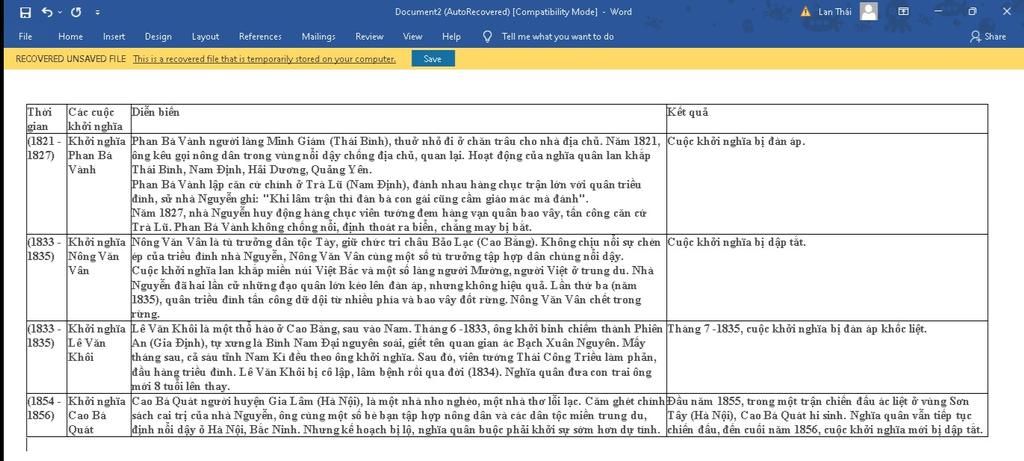Click the user profile picture
This screenshot has width=1024, height=461.
pos(869,11)
